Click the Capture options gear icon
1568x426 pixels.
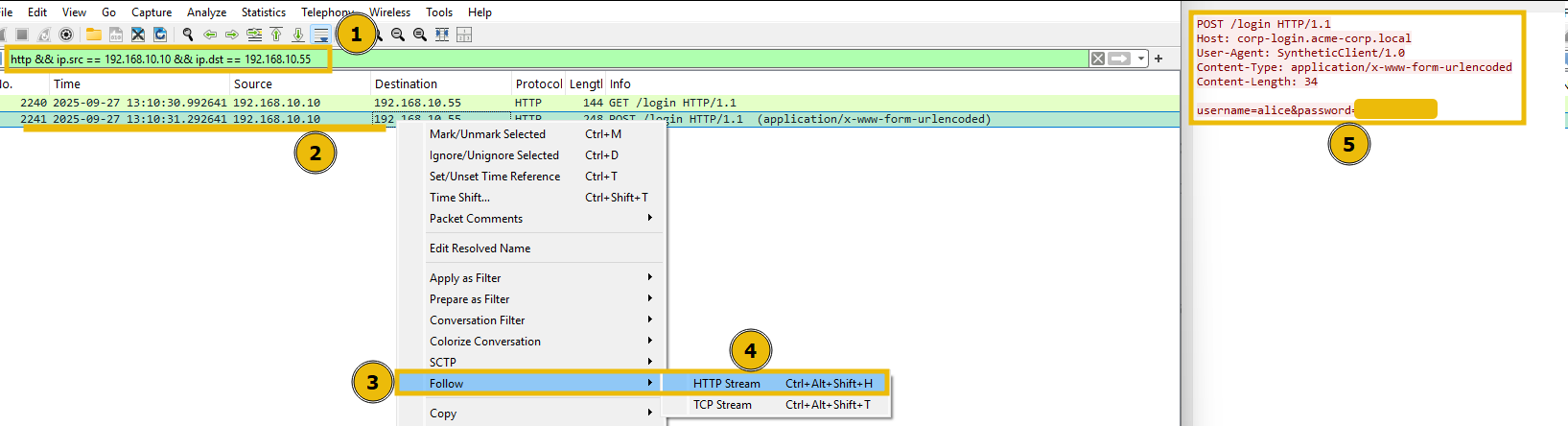(66, 35)
